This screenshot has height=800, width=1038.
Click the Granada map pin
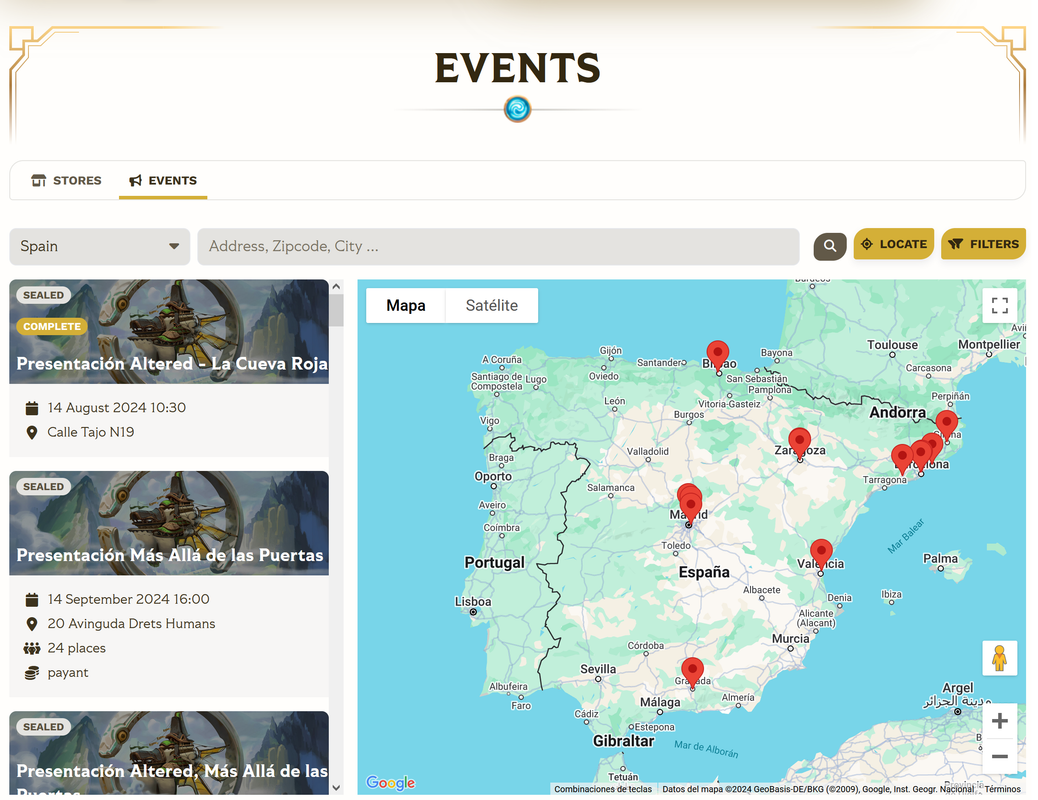click(692, 671)
